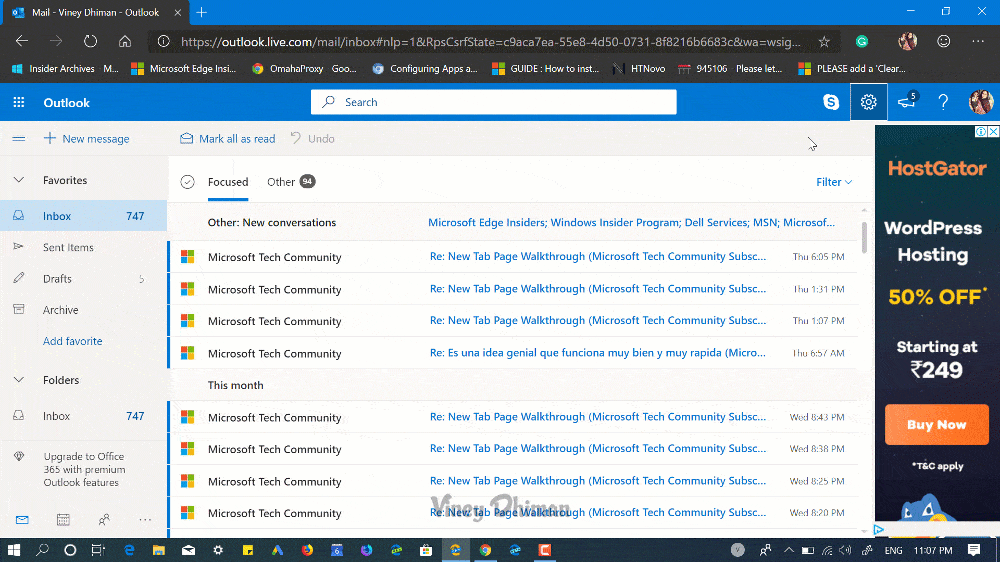
Task: Click Buy Now in HostGator ad
Action: point(937,424)
